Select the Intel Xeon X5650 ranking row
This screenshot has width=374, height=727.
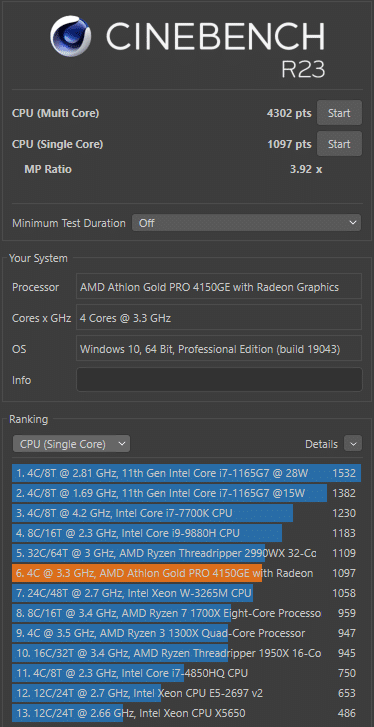(186, 713)
